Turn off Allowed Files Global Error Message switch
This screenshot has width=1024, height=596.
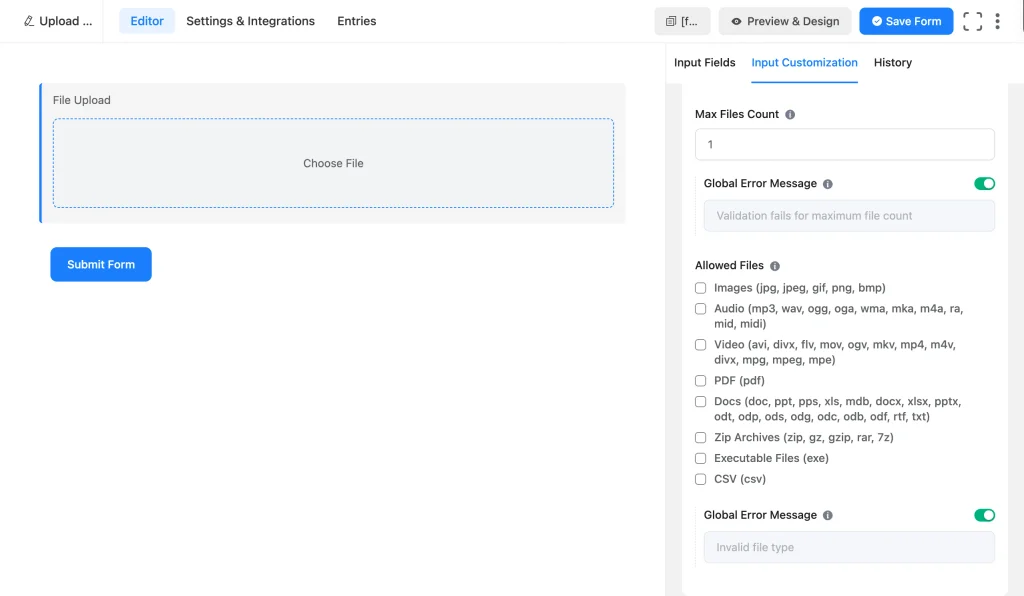coord(984,515)
